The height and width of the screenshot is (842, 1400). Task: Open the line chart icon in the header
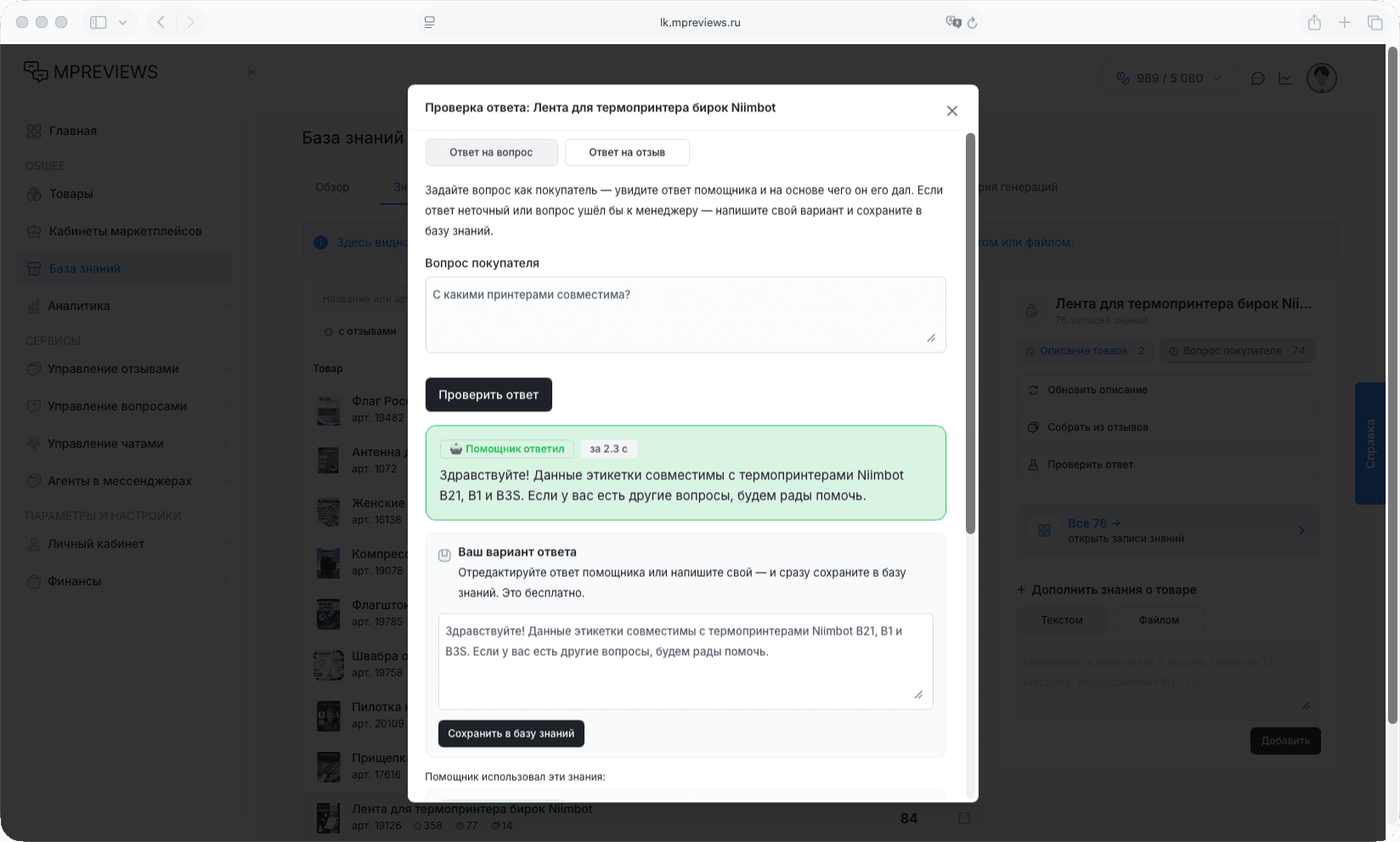click(1285, 78)
